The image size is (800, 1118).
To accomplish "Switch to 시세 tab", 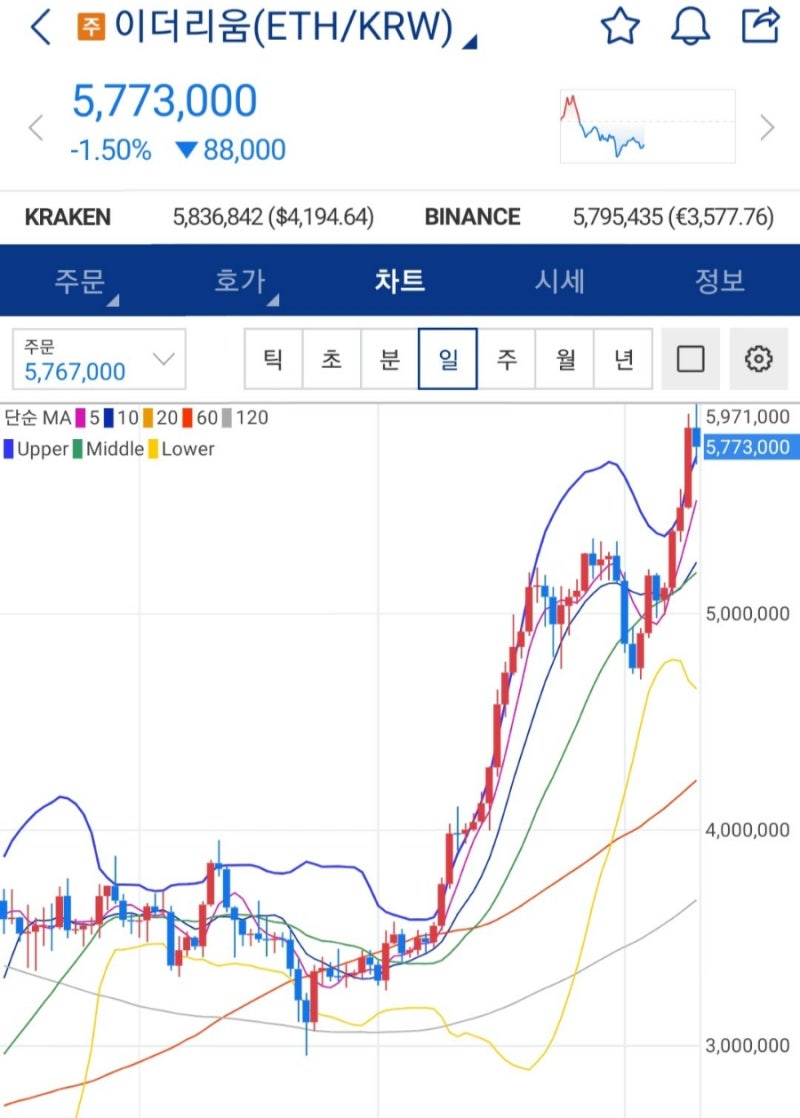I will click(560, 281).
